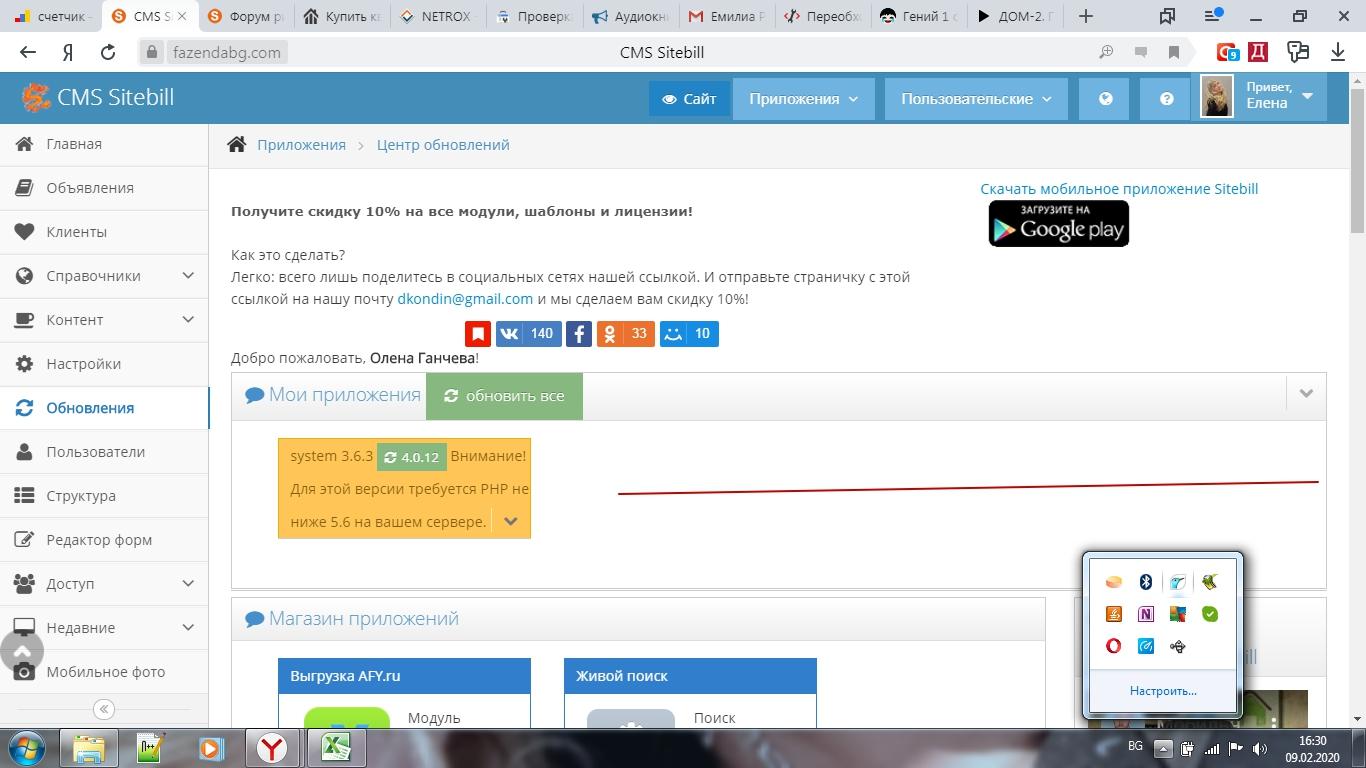
Task: Click the Odnoklassniki share icon showing 33
Action: point(625,334)
